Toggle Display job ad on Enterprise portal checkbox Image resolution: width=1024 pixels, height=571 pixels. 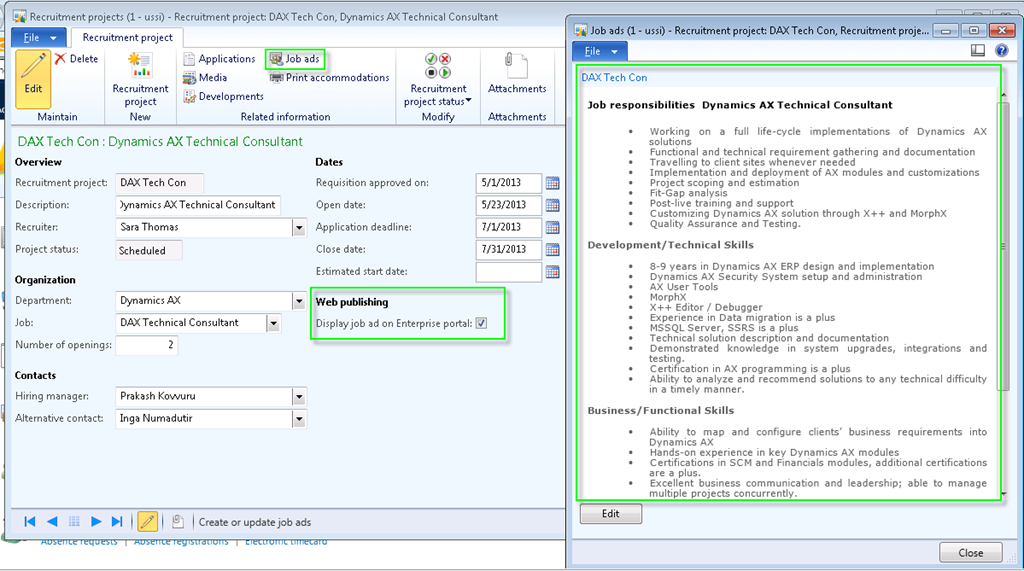(x=481, y=323)
